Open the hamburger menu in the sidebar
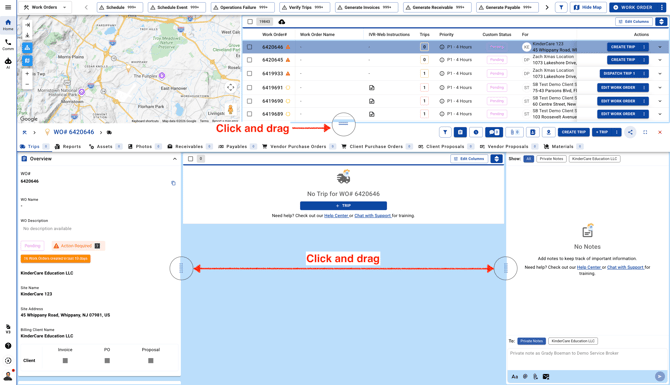 coord(8,7)
